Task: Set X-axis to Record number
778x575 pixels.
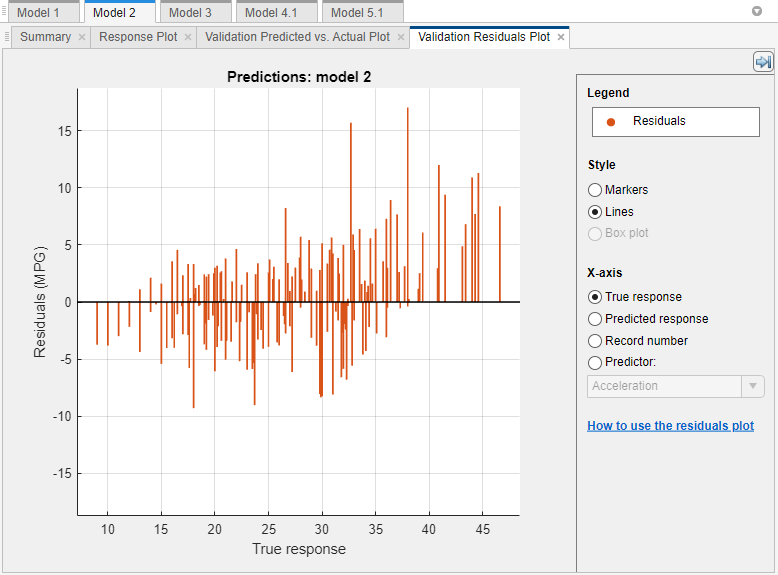Action: coord(595,341)
